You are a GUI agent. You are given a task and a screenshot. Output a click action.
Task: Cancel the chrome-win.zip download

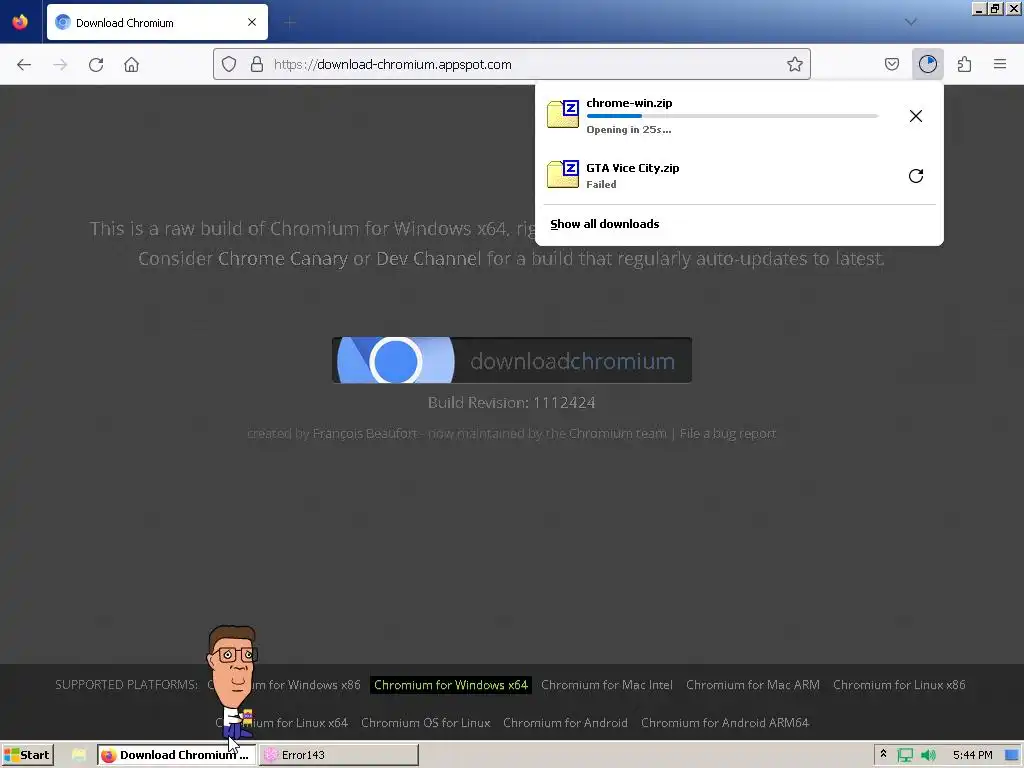click(x=916, y=116)
